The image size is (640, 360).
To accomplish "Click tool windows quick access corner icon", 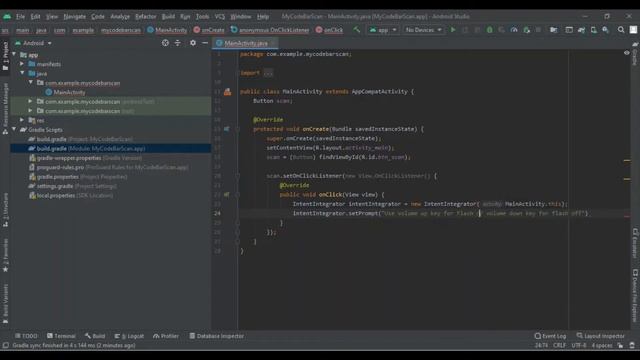I will coord(5,345).
